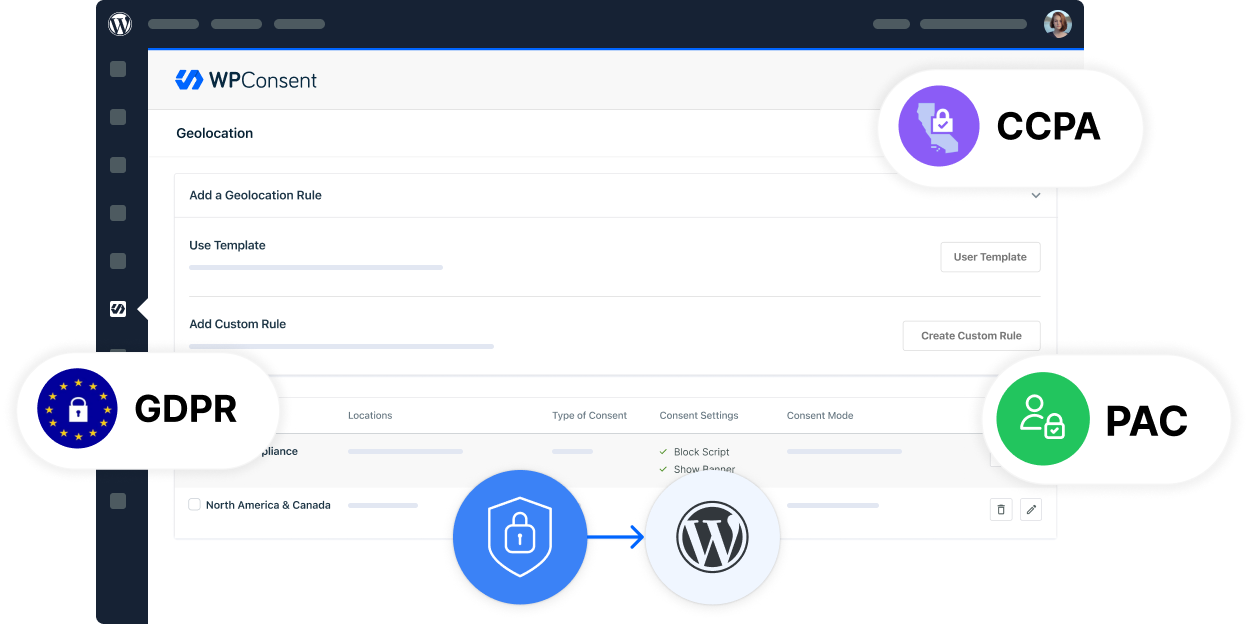Click the WPConsent logo in the header
Viewport: 1249px width, 624px height.
pyautogui.click(x=246, y=80)
